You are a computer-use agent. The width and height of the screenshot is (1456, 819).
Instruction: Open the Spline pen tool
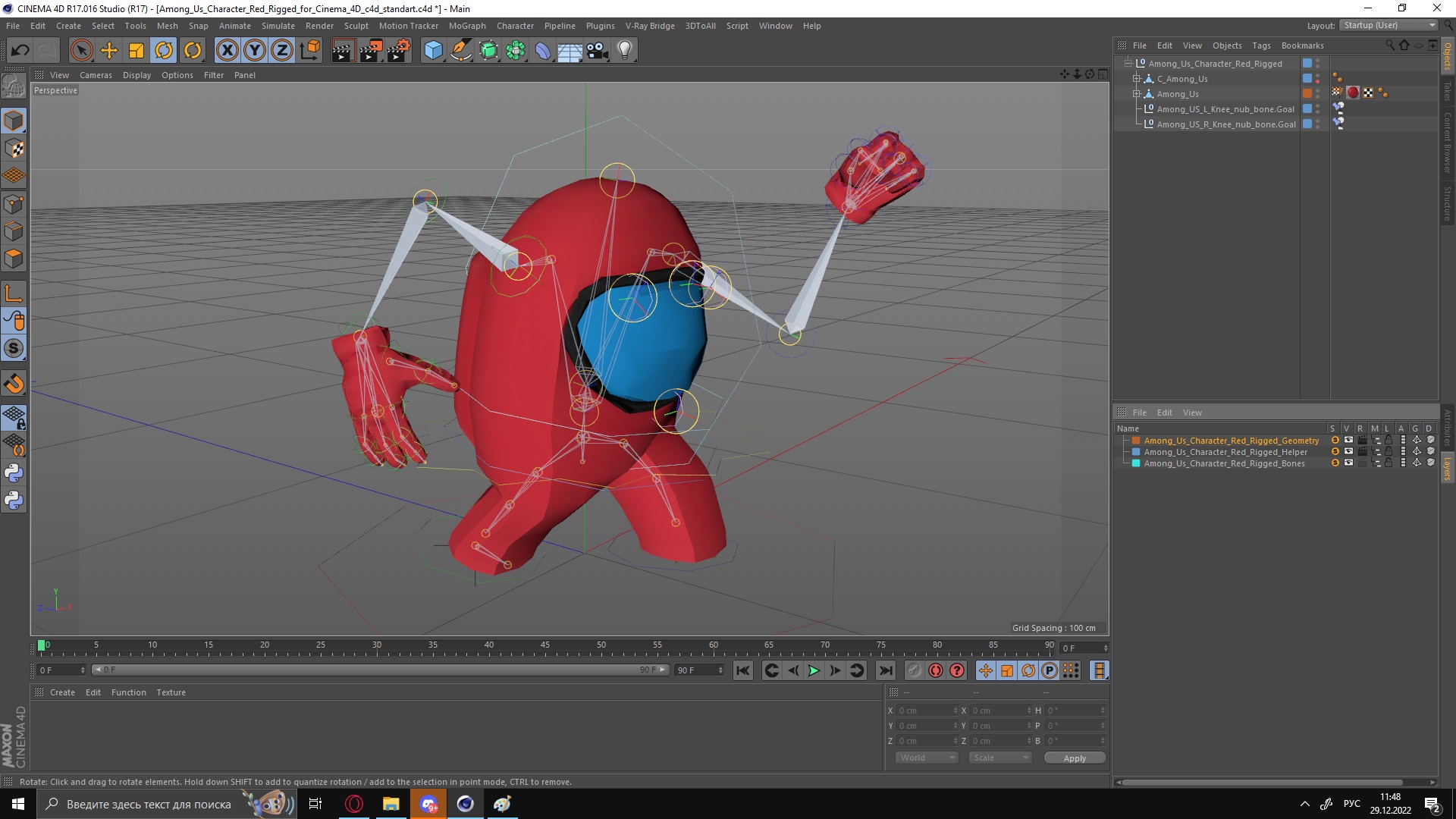click(460, 51)
